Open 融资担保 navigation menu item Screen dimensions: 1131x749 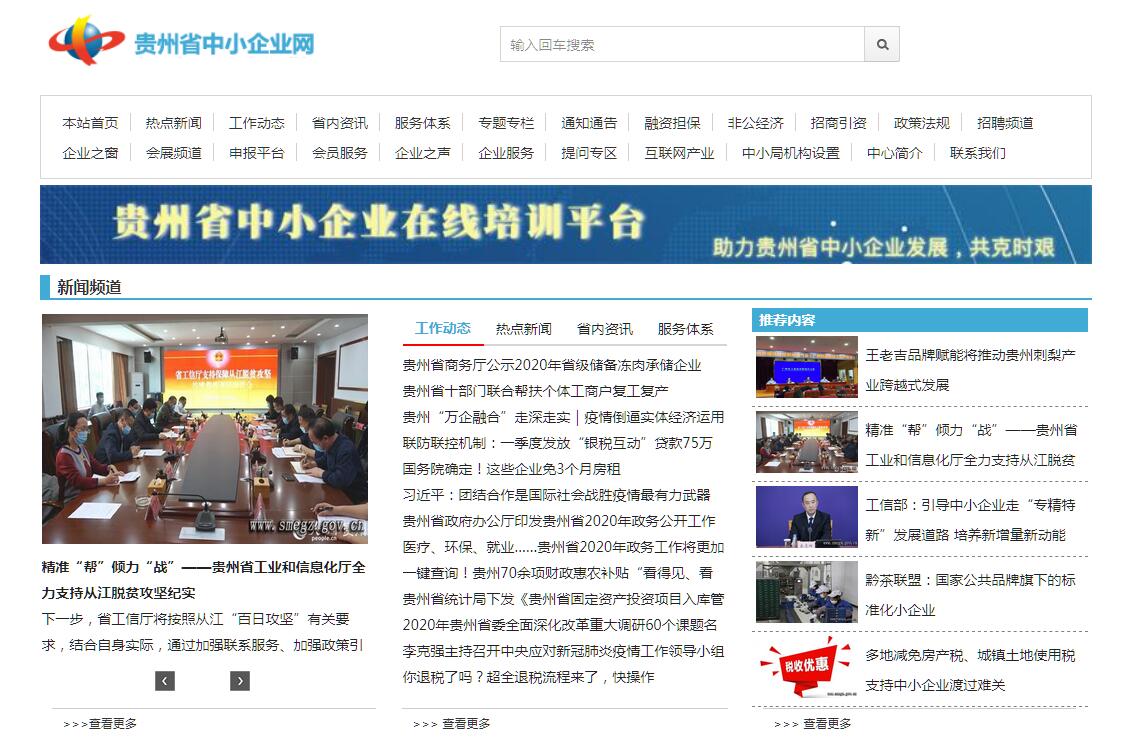pyautogui.click(x=672, y=123)
